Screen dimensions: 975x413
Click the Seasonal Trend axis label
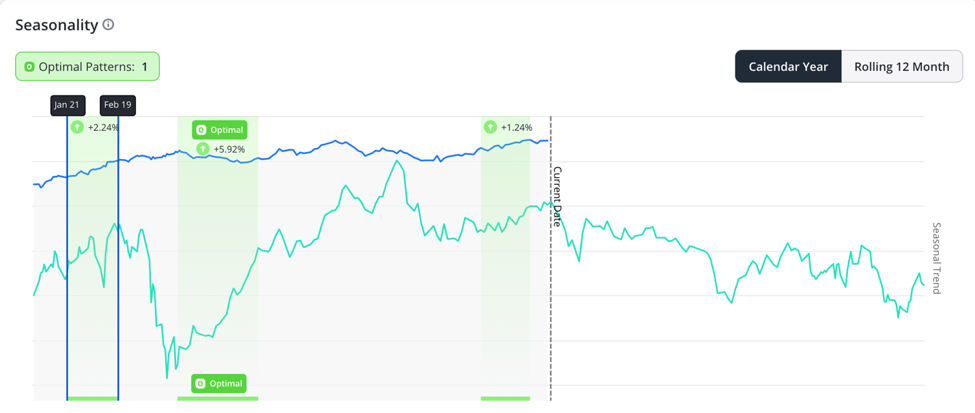click(937, 259)
